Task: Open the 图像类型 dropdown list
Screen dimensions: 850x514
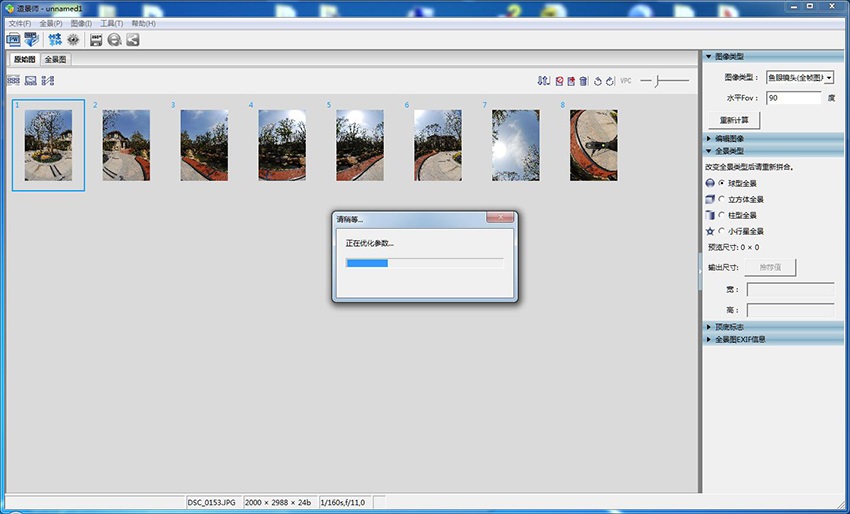Action: [x=829, y=77]
